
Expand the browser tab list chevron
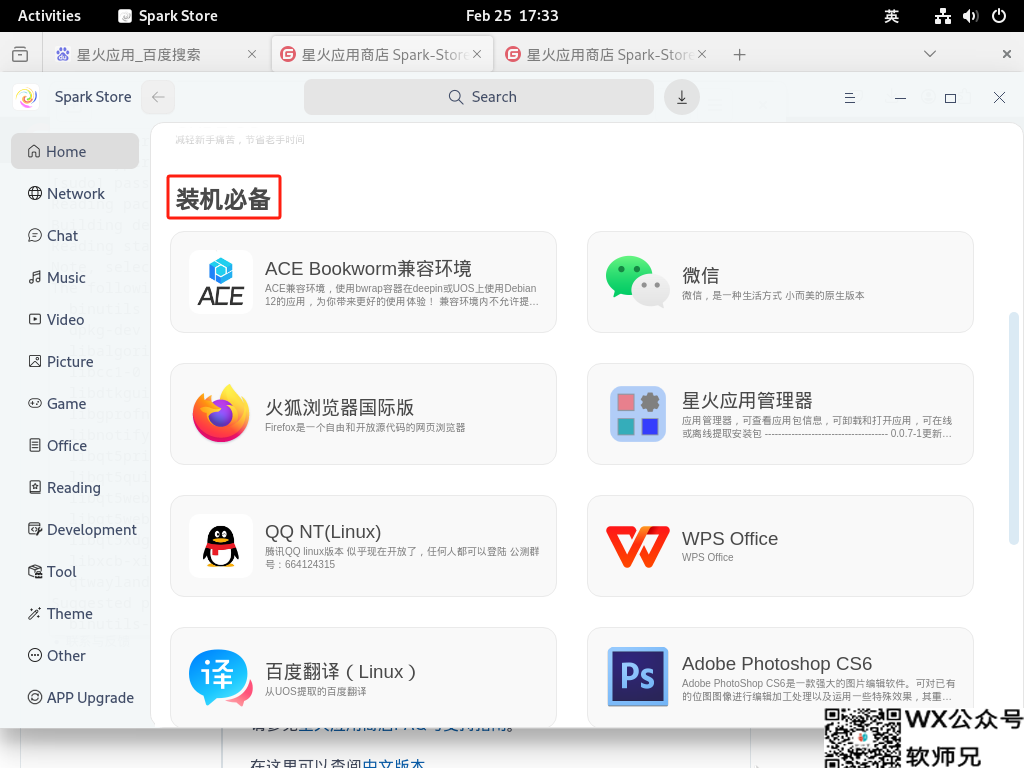click(x=930, y=54)
